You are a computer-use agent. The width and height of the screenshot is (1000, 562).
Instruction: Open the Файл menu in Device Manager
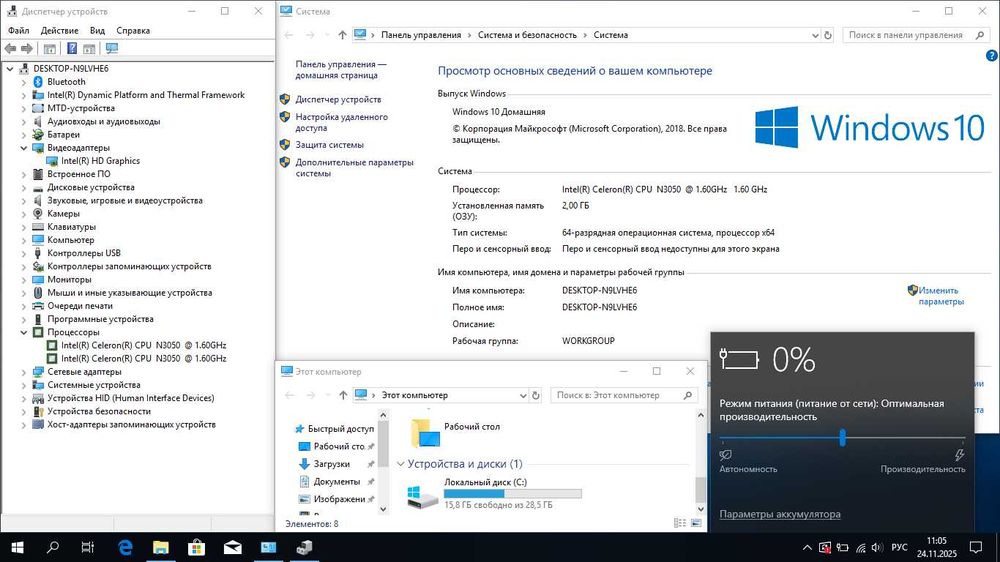tap(18, 31)
